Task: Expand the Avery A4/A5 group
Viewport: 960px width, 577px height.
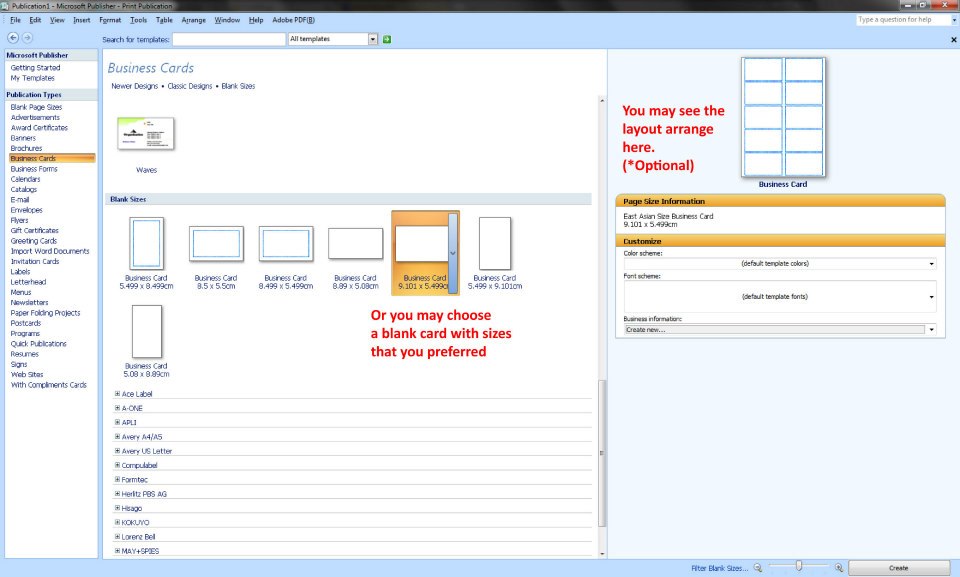Action: tap(118, 437)
